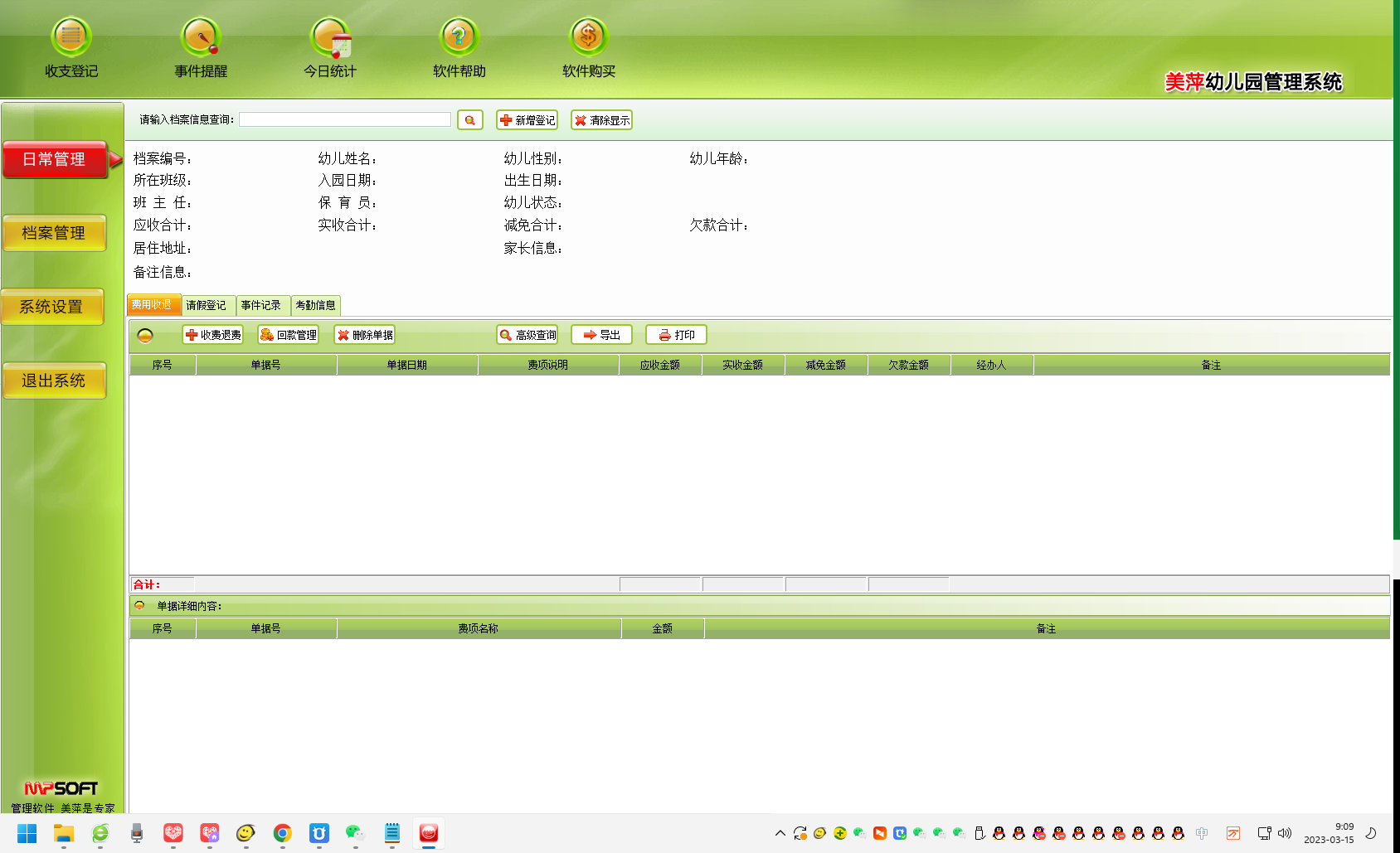The image size is (1400, 853).
Task: Open the 考勤信息 tab
Action: (315, 305)
